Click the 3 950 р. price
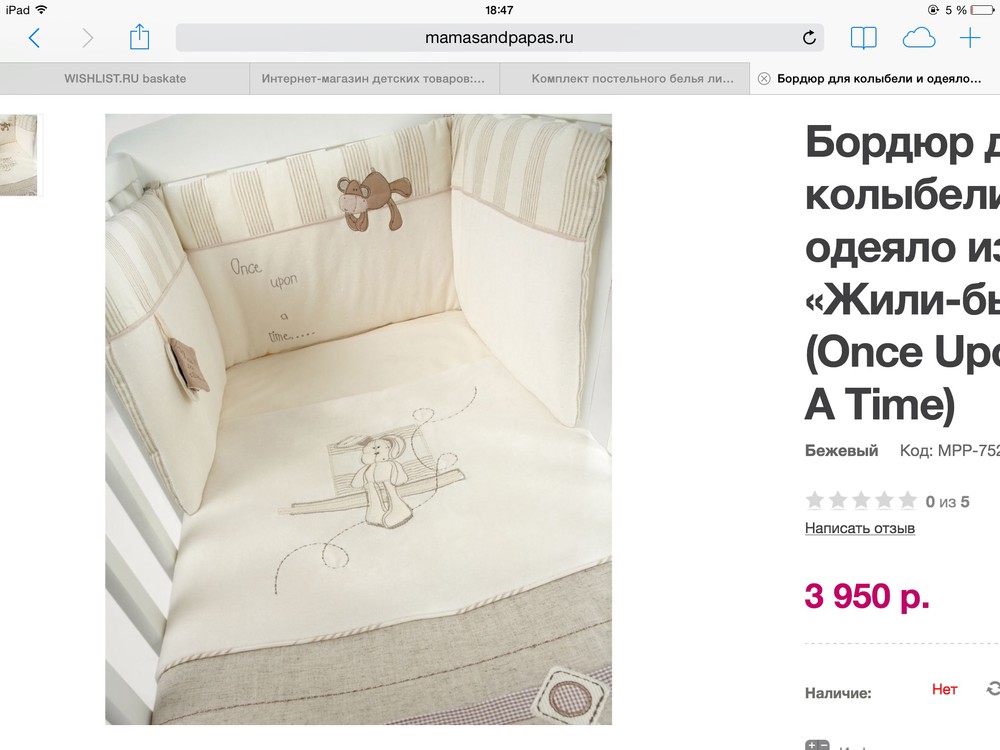This screenshot has width=1000, height=750. click(867, 596)
